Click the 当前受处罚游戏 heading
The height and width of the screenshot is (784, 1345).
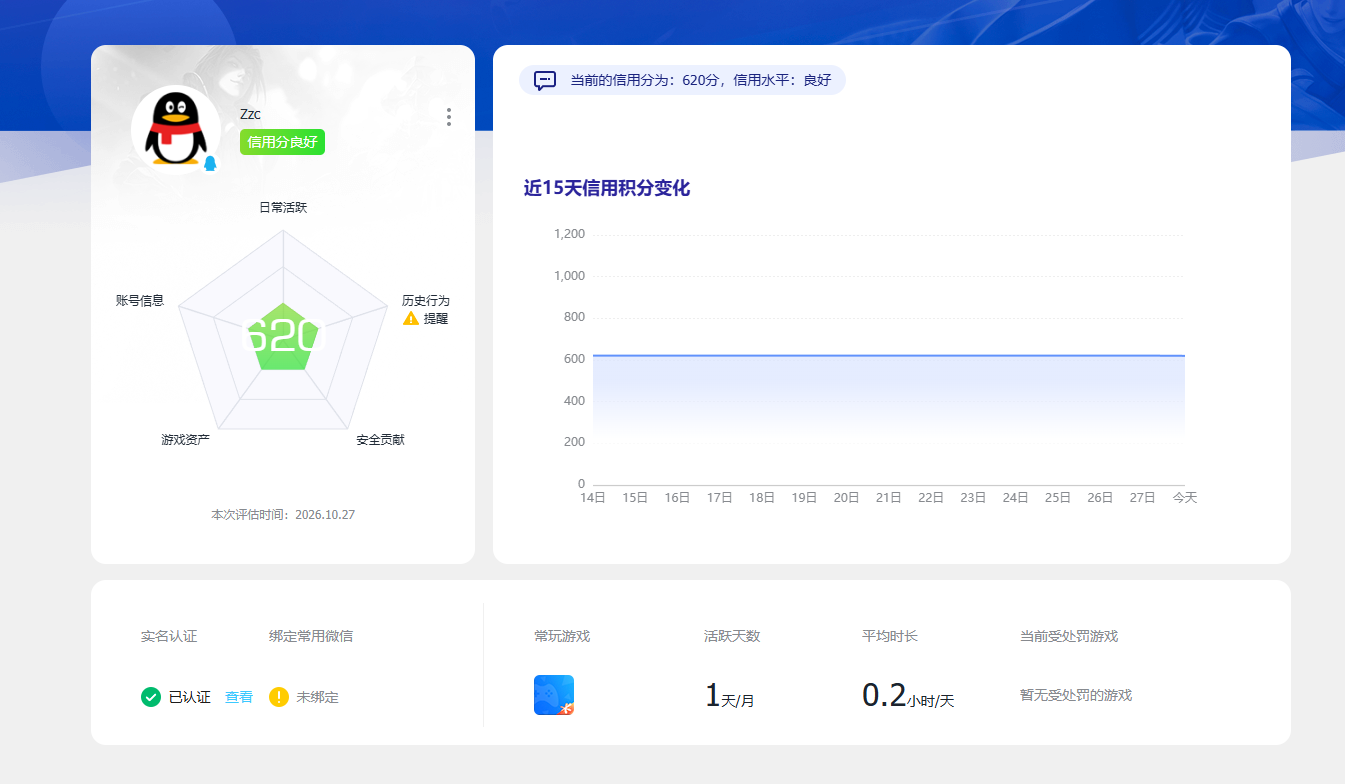tap(1069, 636)
